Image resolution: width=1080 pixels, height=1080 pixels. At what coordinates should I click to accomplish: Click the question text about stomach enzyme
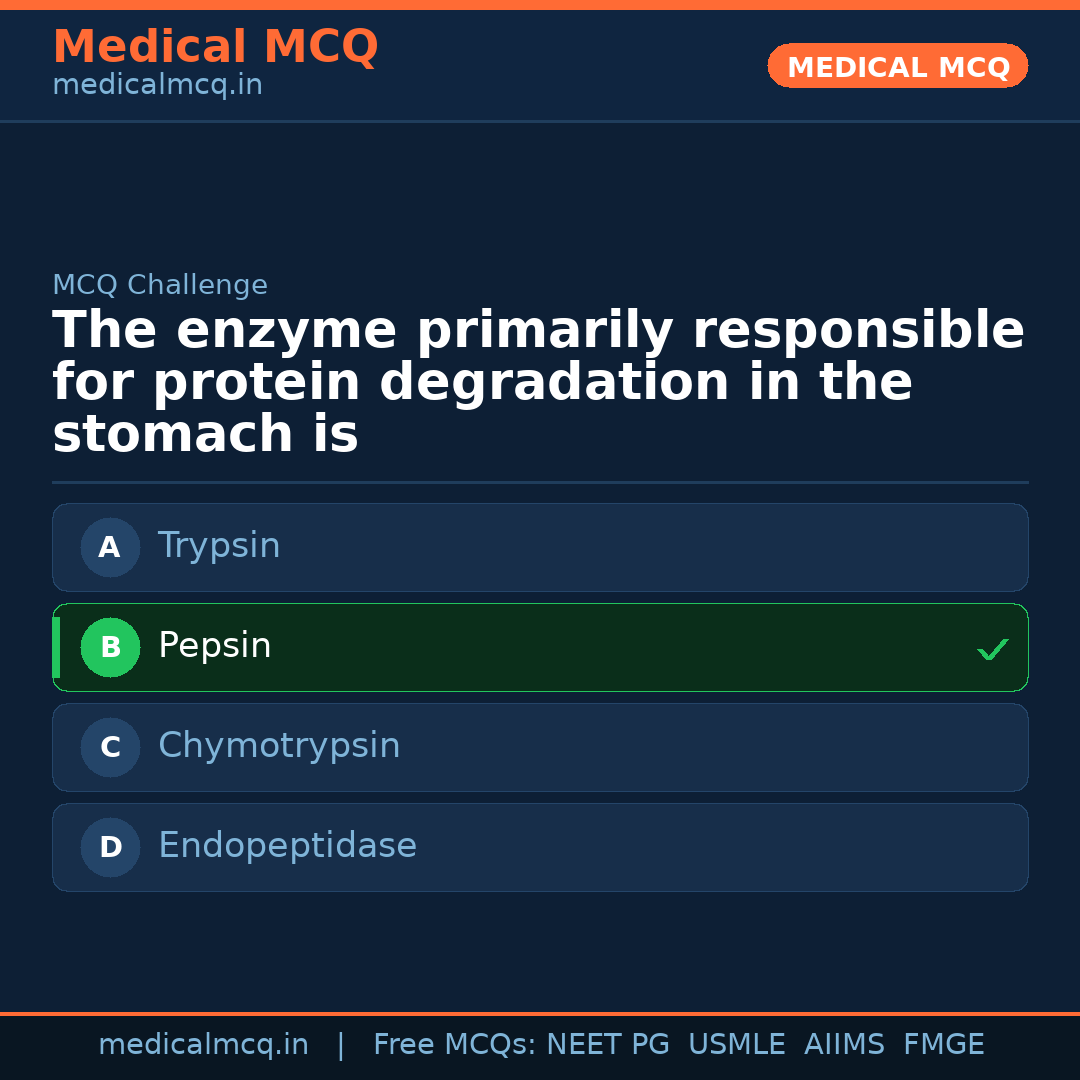[x=538, y=383]
